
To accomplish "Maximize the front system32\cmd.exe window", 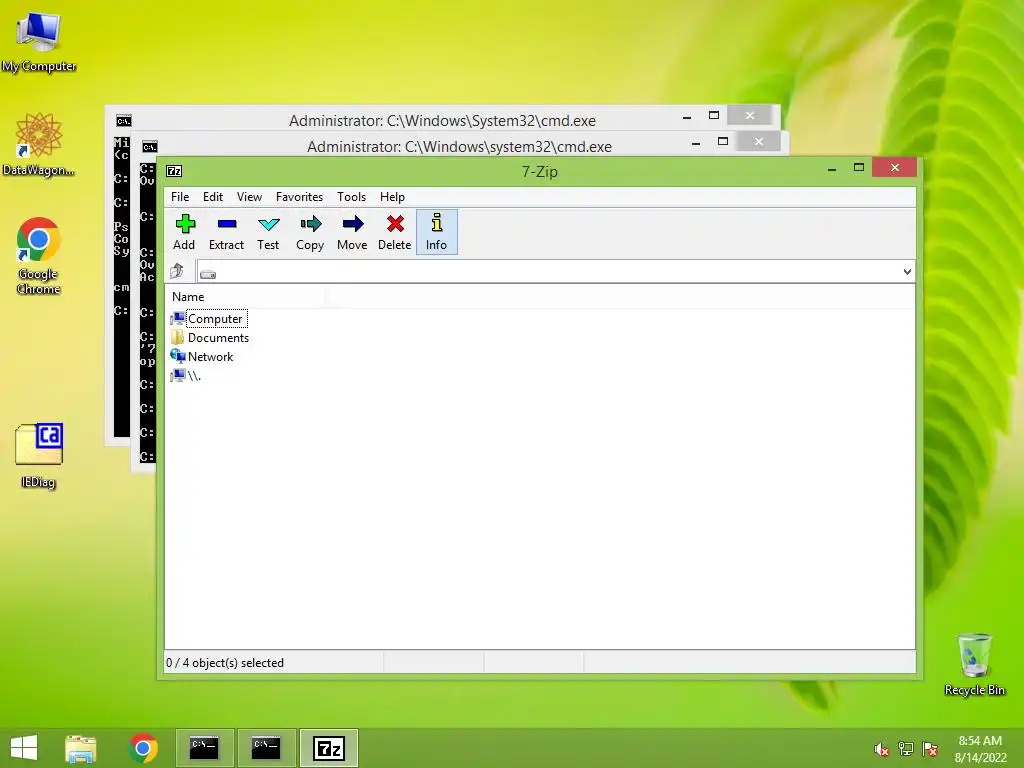I will (x=723, y=141).
